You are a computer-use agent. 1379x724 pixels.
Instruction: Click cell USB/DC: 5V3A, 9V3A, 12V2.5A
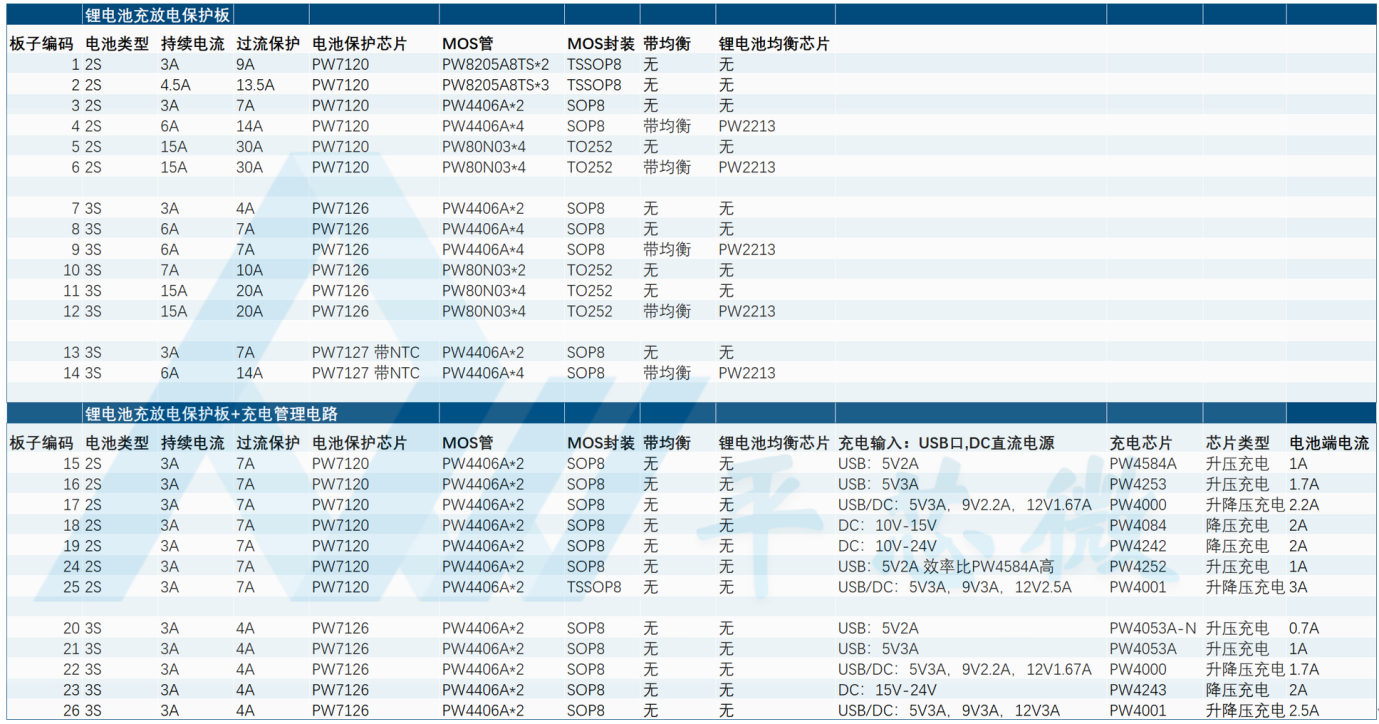955,587
